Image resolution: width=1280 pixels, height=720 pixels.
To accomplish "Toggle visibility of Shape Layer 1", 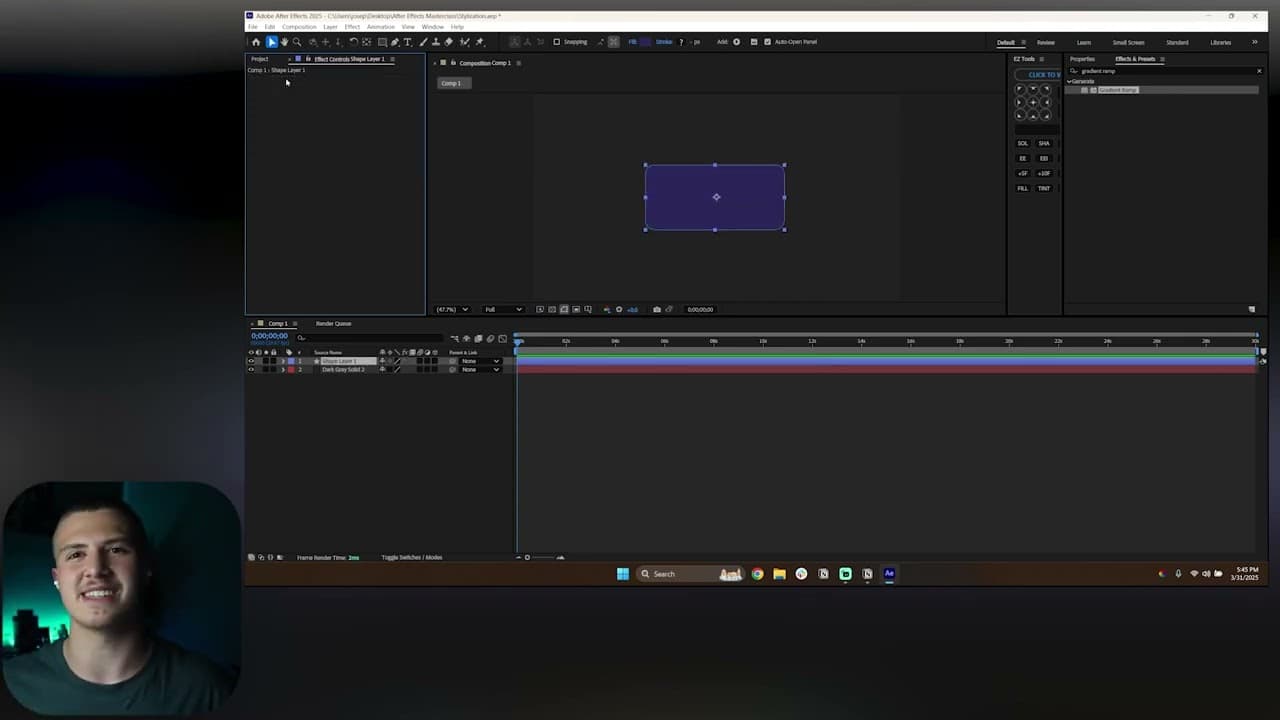I will click(250, 361).
